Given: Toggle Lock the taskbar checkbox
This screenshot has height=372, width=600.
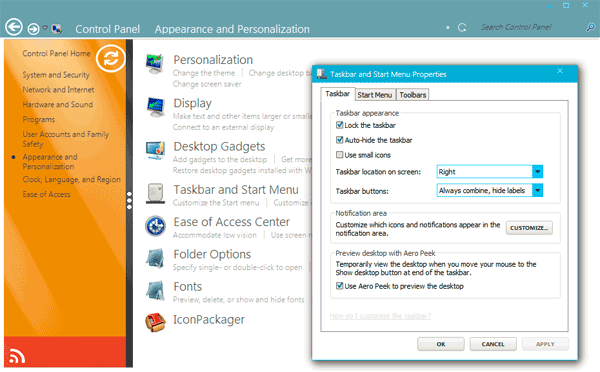Looking at the screenshot, I should (x=339, y=125).
